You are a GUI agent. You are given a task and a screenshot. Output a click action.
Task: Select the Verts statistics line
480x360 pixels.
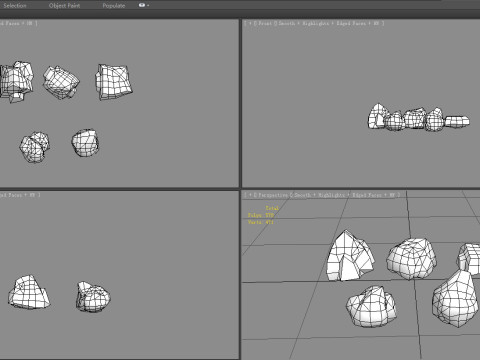point(261,222)
